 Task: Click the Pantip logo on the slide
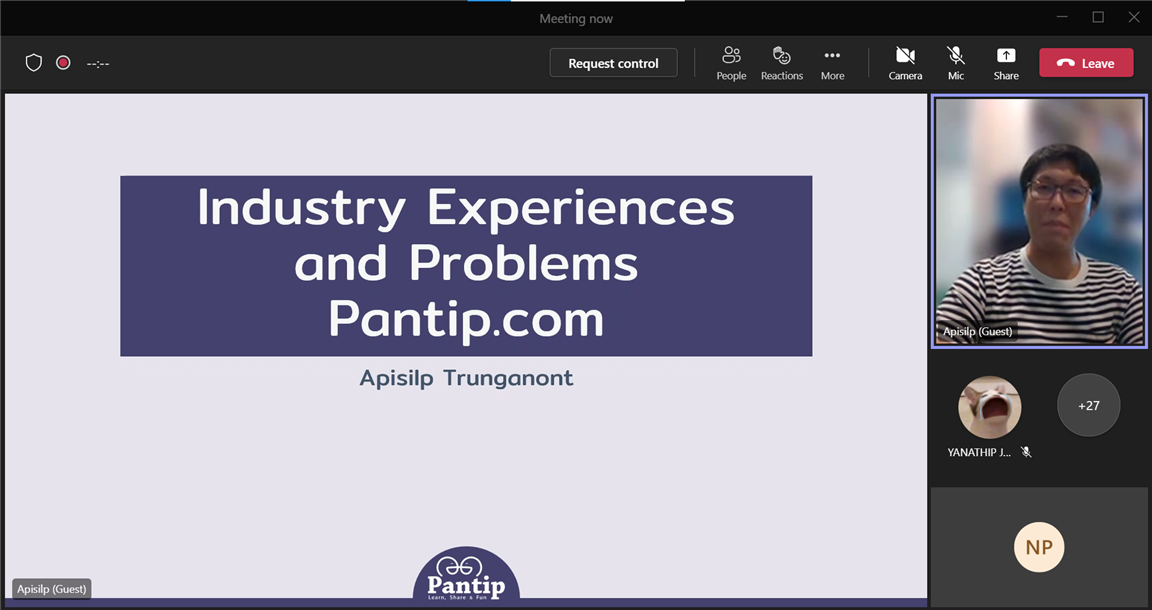(x=466, y=575)
